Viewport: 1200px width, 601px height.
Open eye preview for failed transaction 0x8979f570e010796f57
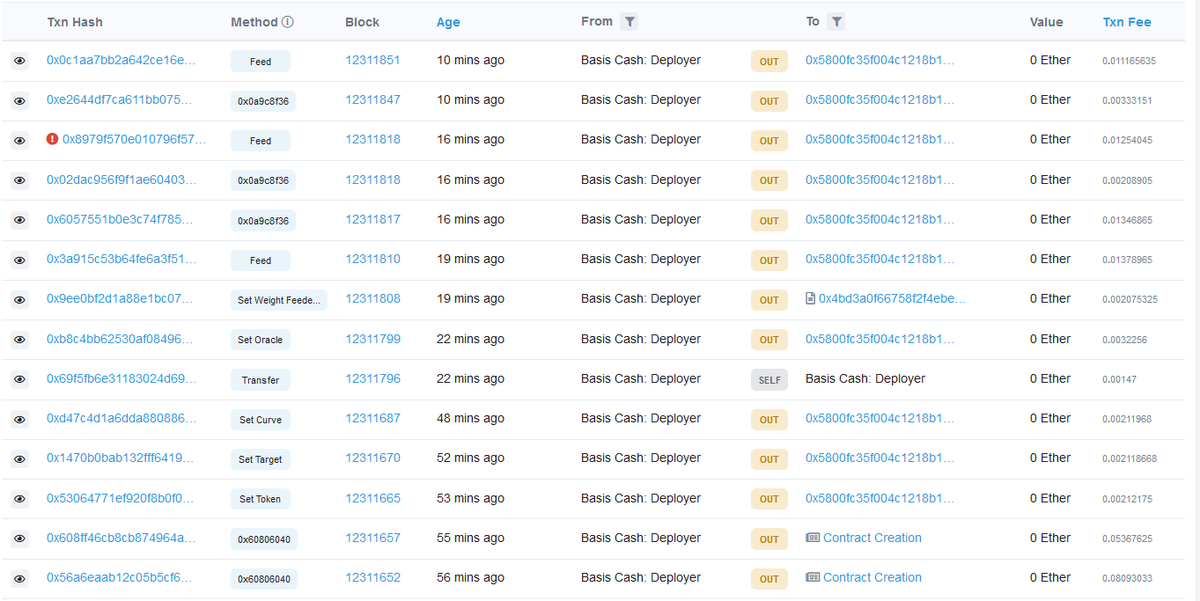point(19,141)
